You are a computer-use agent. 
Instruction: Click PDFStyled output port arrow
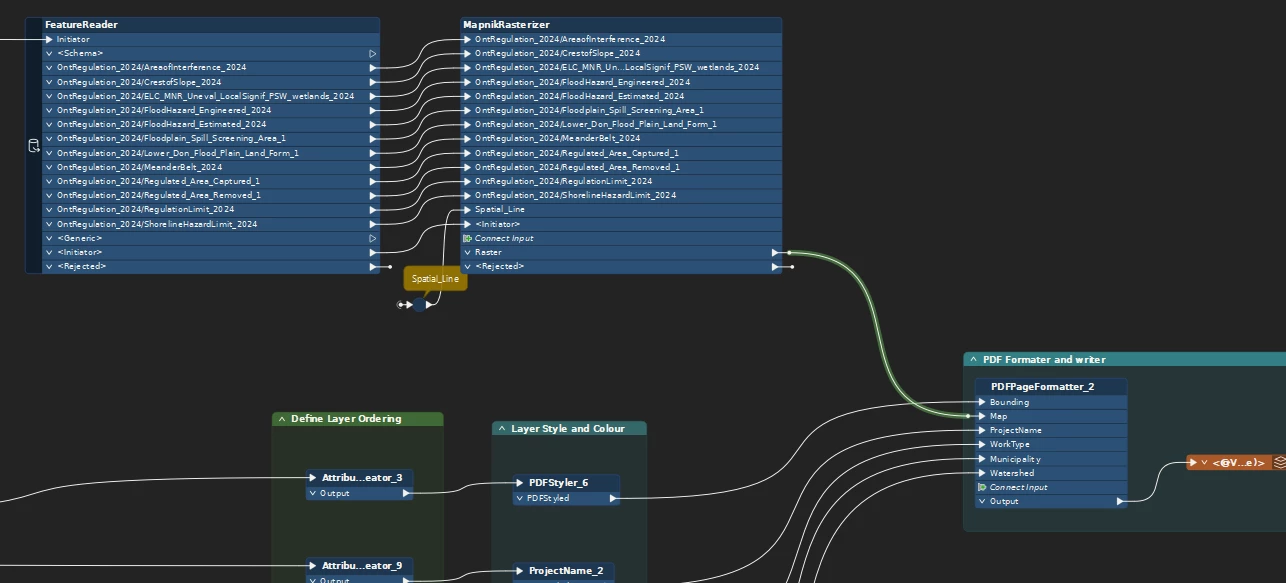[613, 497]
